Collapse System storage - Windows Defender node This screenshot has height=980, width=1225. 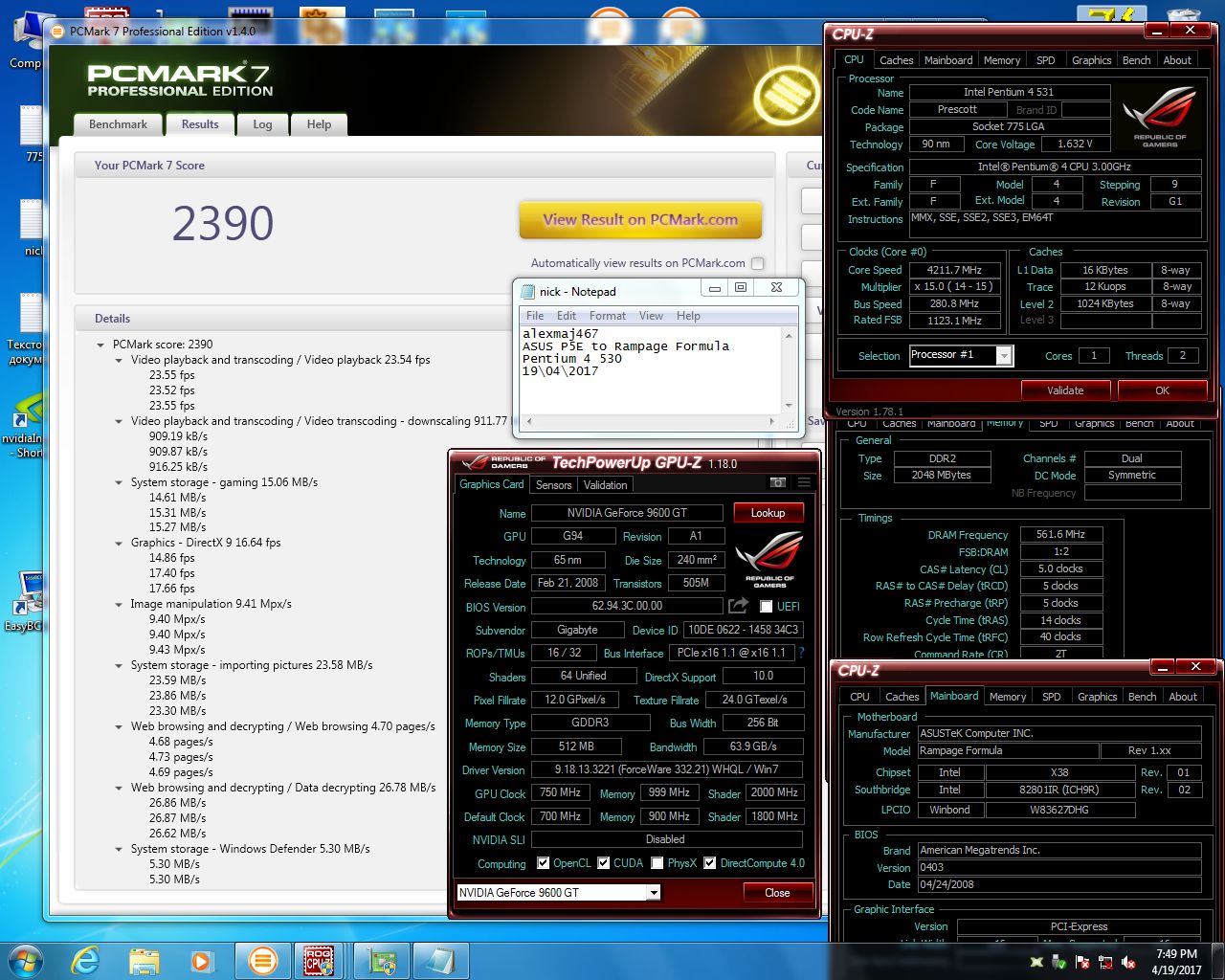click(x=119, y=850)
